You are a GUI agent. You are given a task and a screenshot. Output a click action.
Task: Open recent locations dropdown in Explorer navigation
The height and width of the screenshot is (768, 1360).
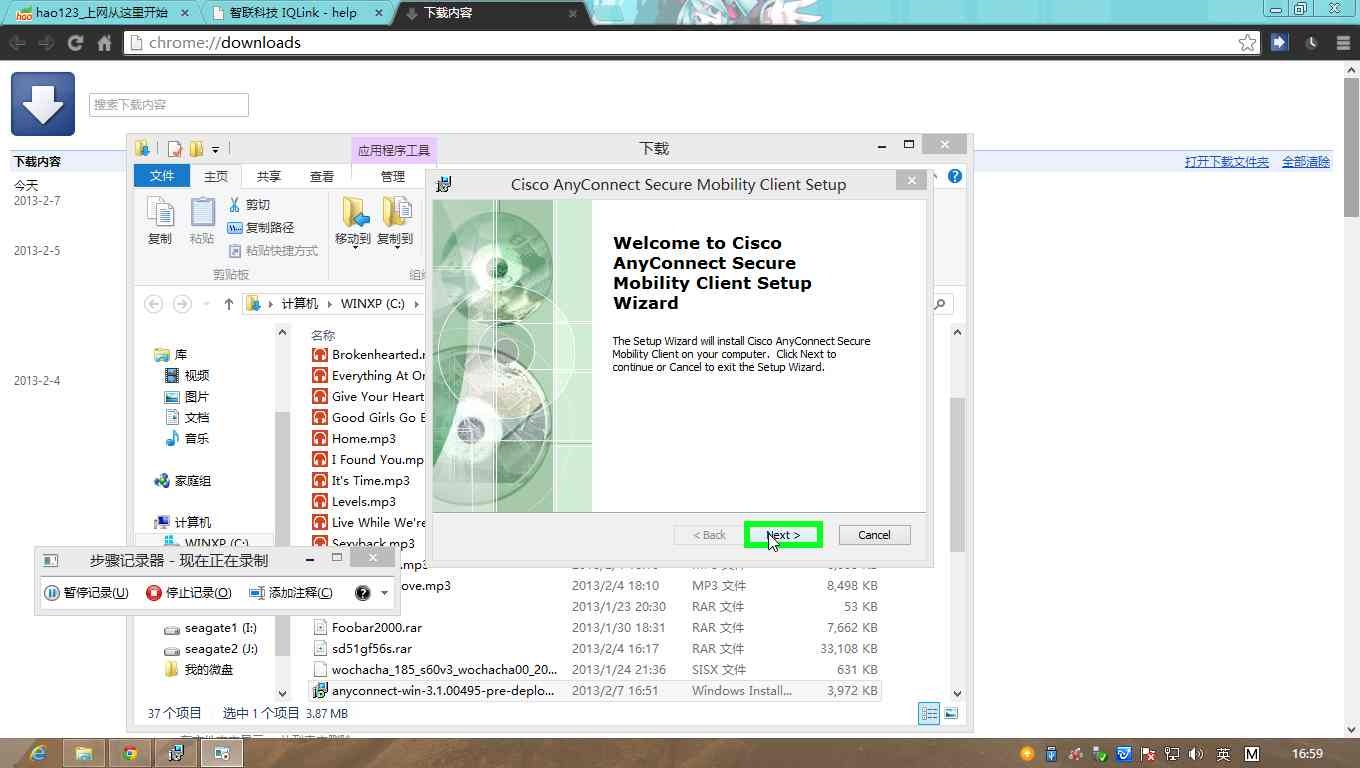(x=206, y=304)
